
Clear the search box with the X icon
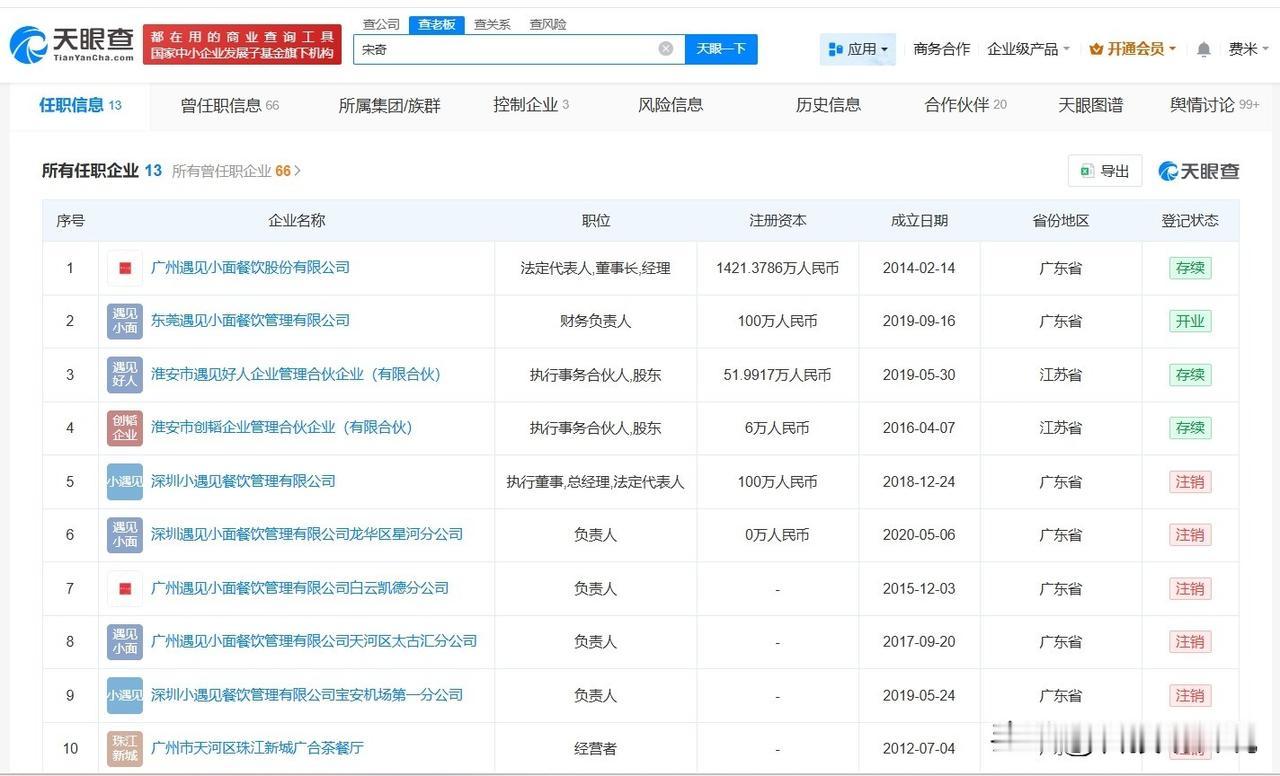[x=666, y=48]
